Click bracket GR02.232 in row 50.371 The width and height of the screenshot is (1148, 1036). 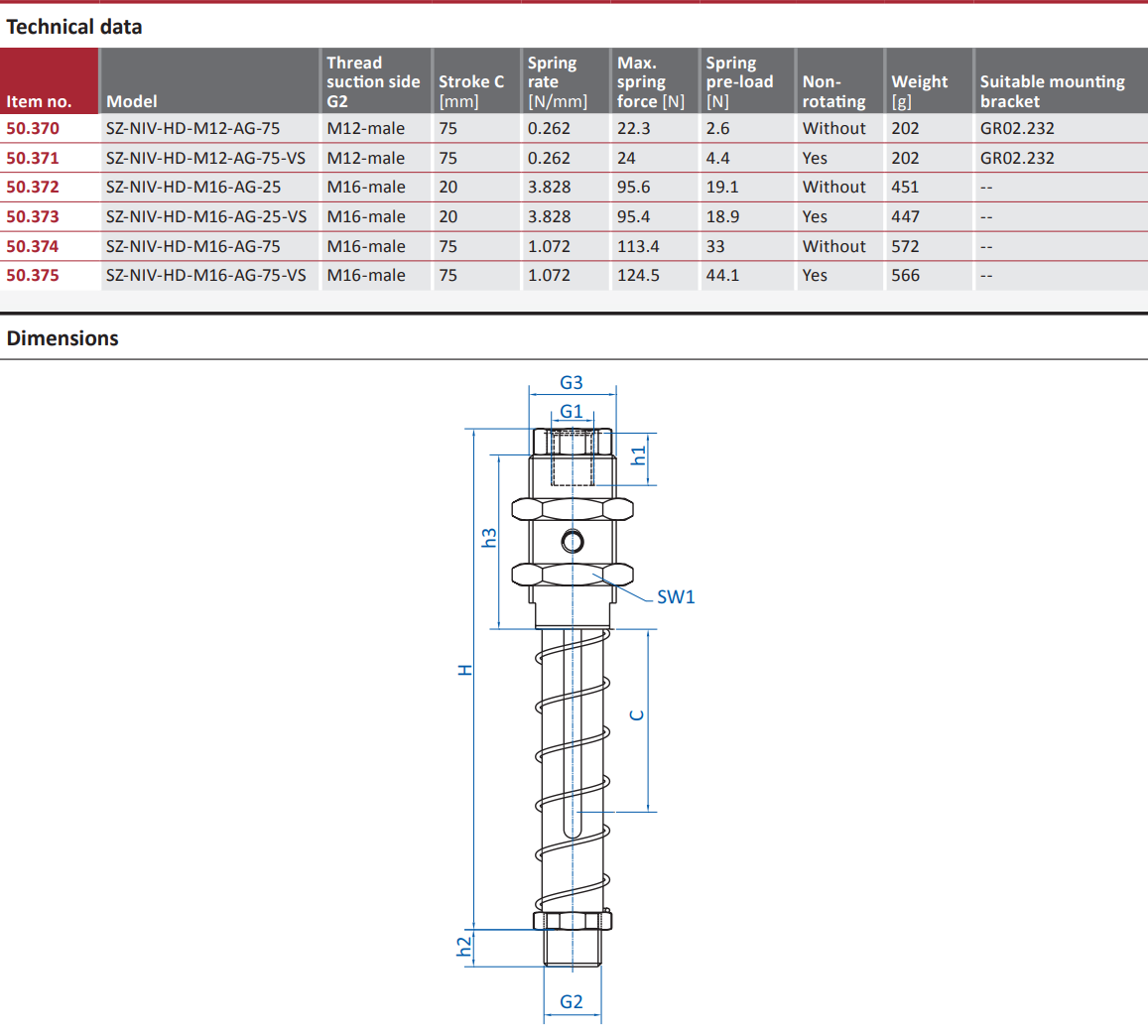[1018, 158]
